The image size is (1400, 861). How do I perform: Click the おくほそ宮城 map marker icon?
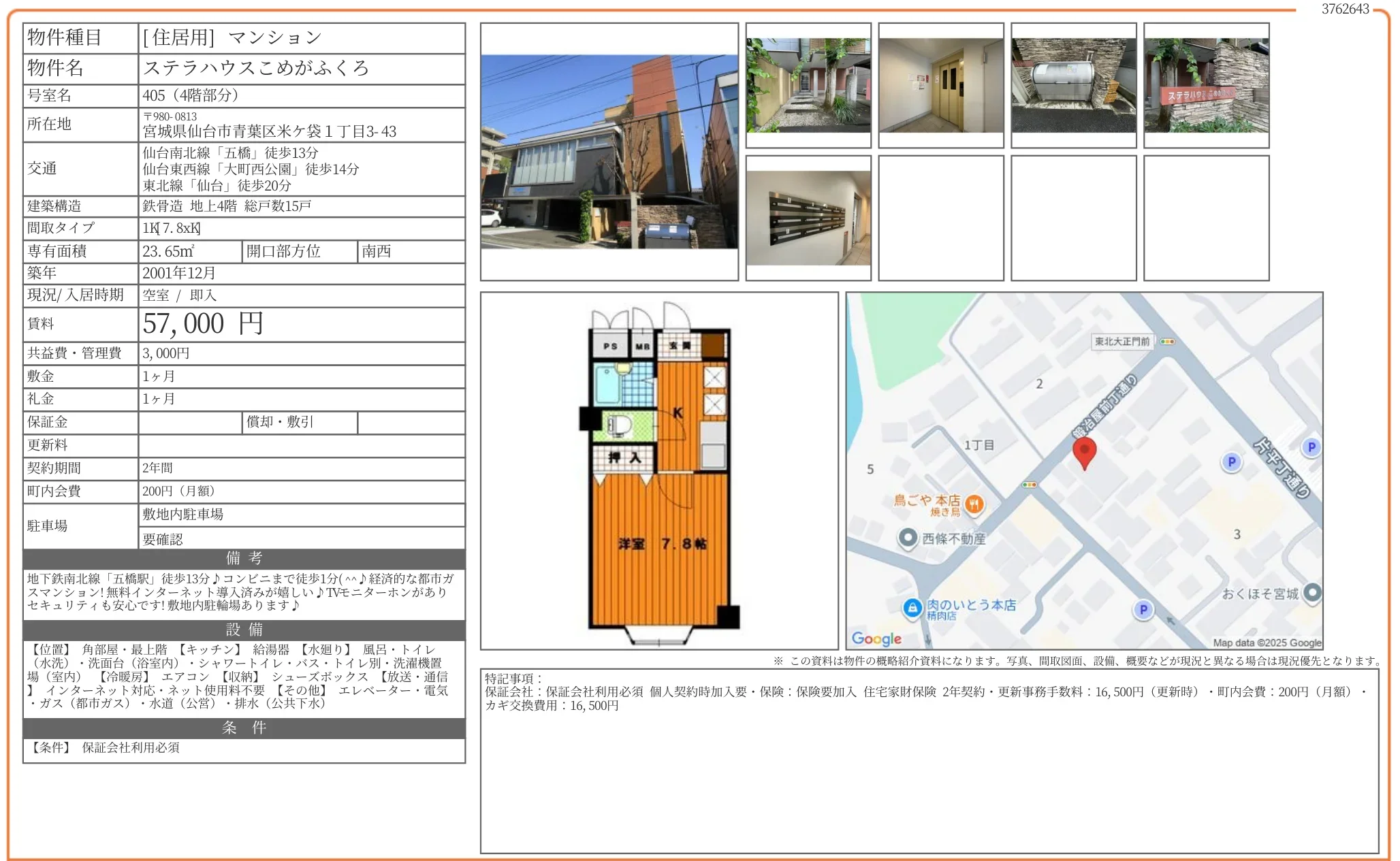click(x=1312, y=593)
